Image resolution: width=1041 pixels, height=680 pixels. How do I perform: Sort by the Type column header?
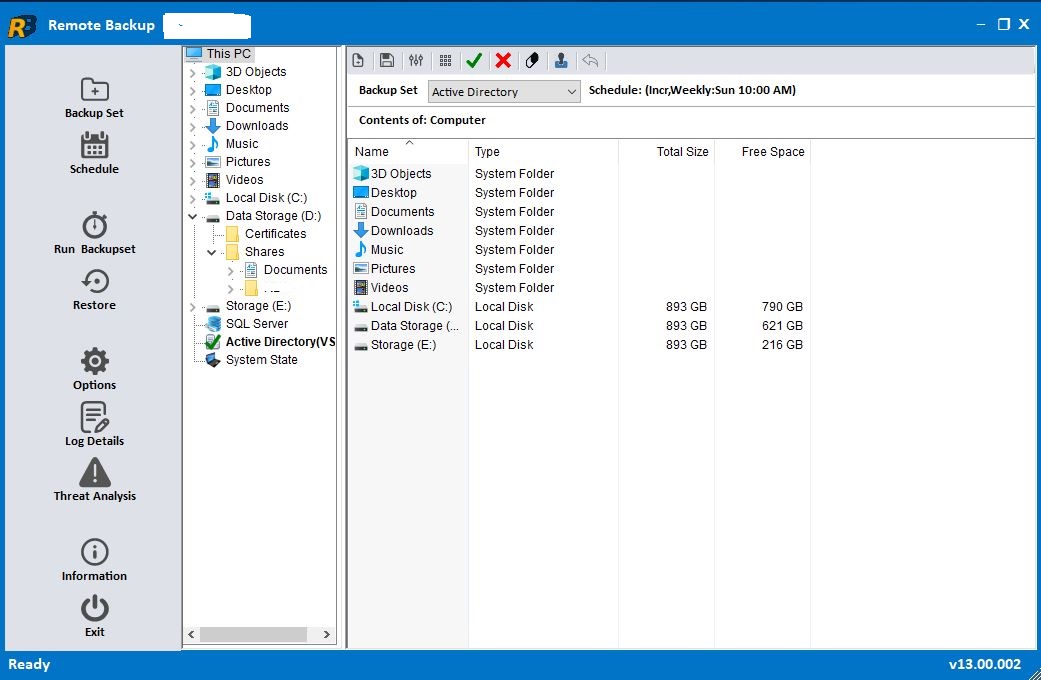[543, 151]
